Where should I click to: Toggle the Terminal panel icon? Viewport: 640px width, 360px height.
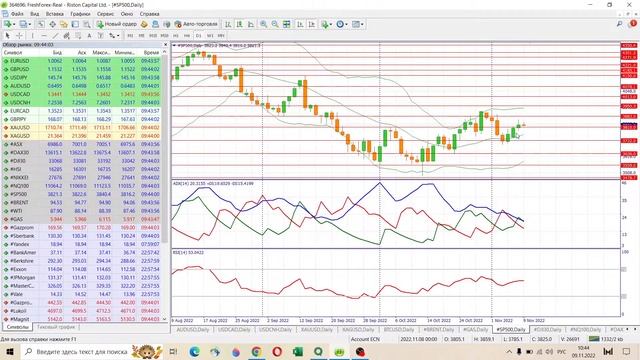click(x=75, y=24)
